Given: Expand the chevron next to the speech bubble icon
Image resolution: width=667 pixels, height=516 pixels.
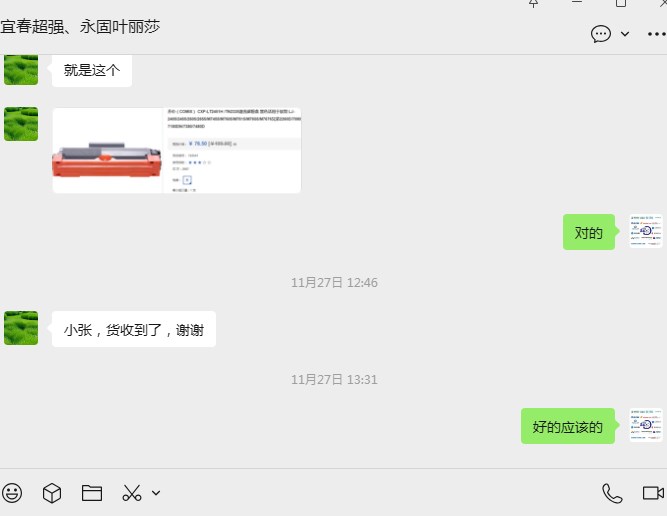Looking at the screenshot, I should tap(626, 34).
